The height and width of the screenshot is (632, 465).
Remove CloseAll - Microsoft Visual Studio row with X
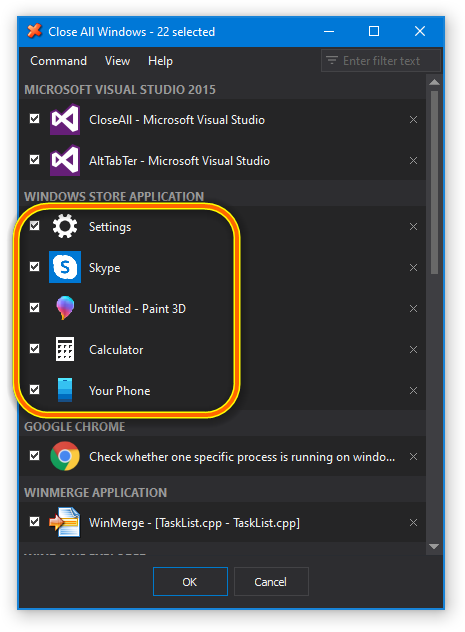click(413, 120)
